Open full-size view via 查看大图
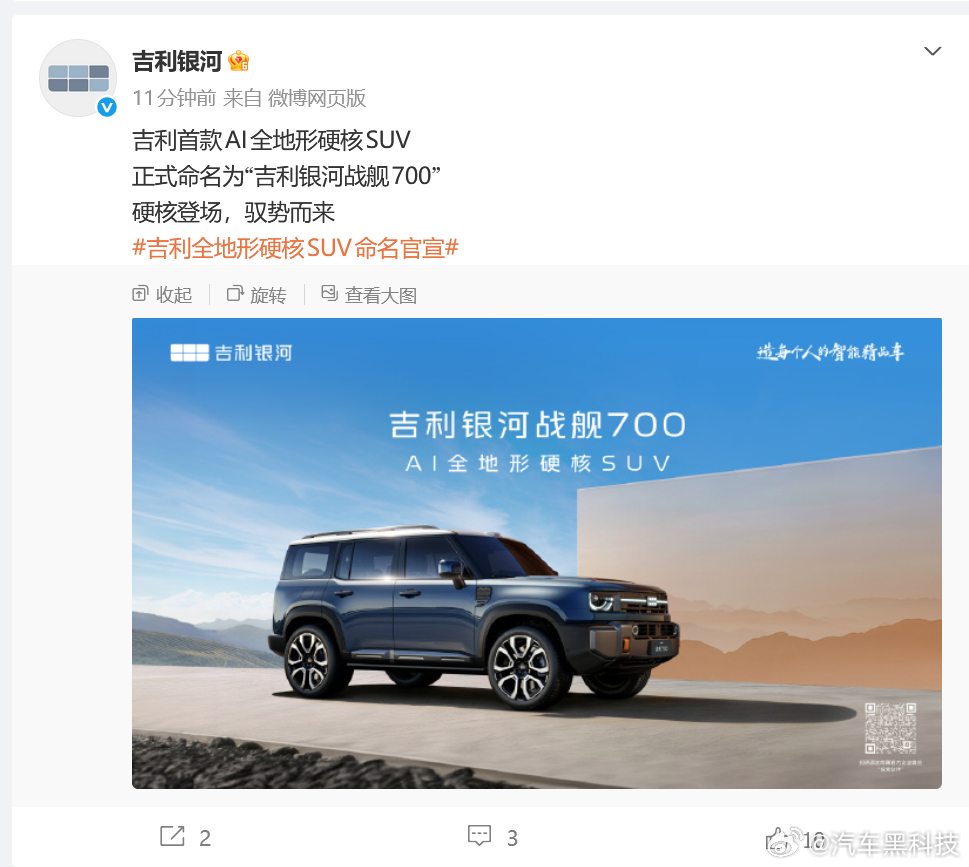The height and width of the screenshot is (867, 969). (x=369, y=295)
